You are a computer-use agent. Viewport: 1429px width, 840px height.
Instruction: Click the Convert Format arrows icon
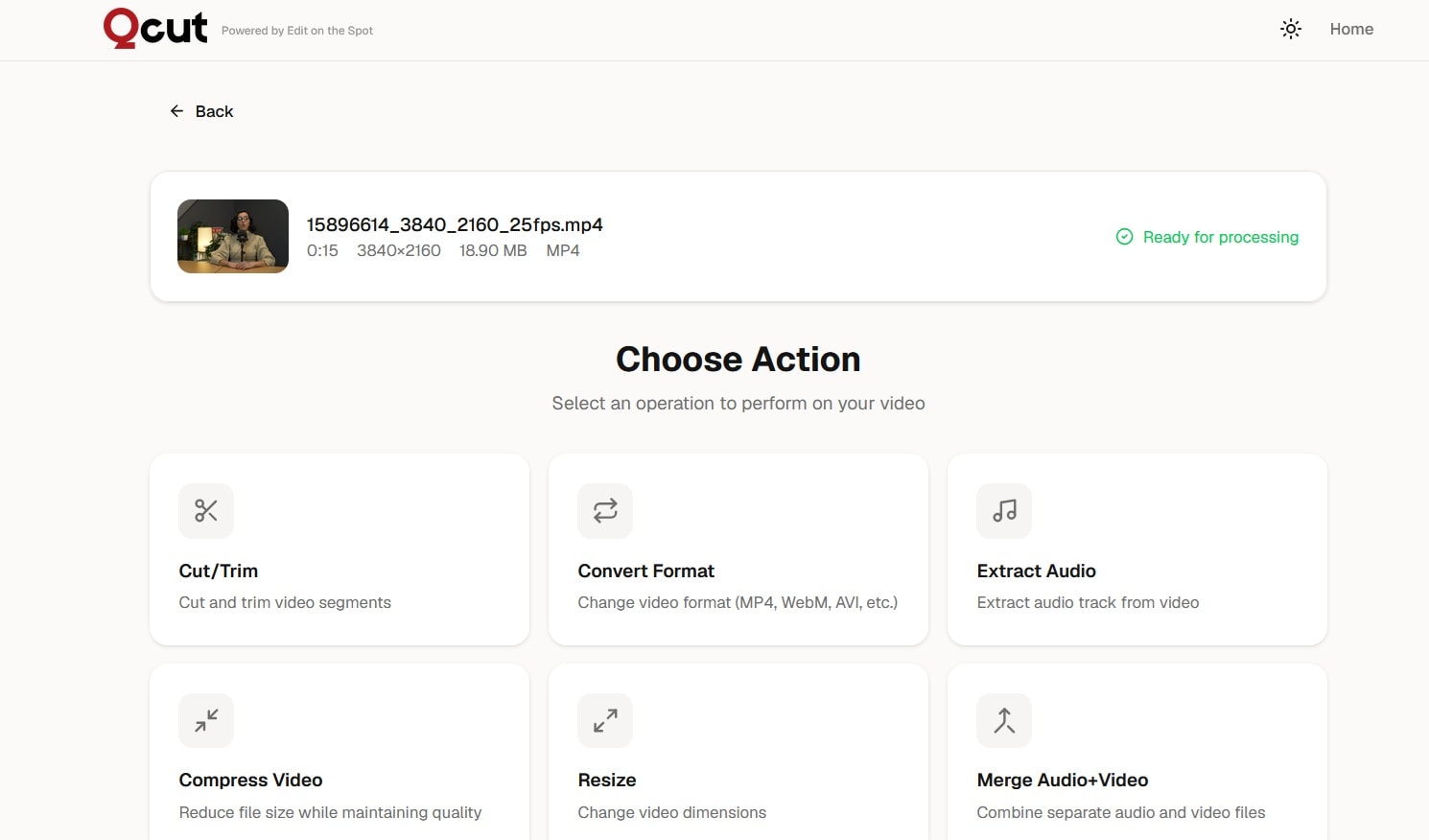pos(605,510)
